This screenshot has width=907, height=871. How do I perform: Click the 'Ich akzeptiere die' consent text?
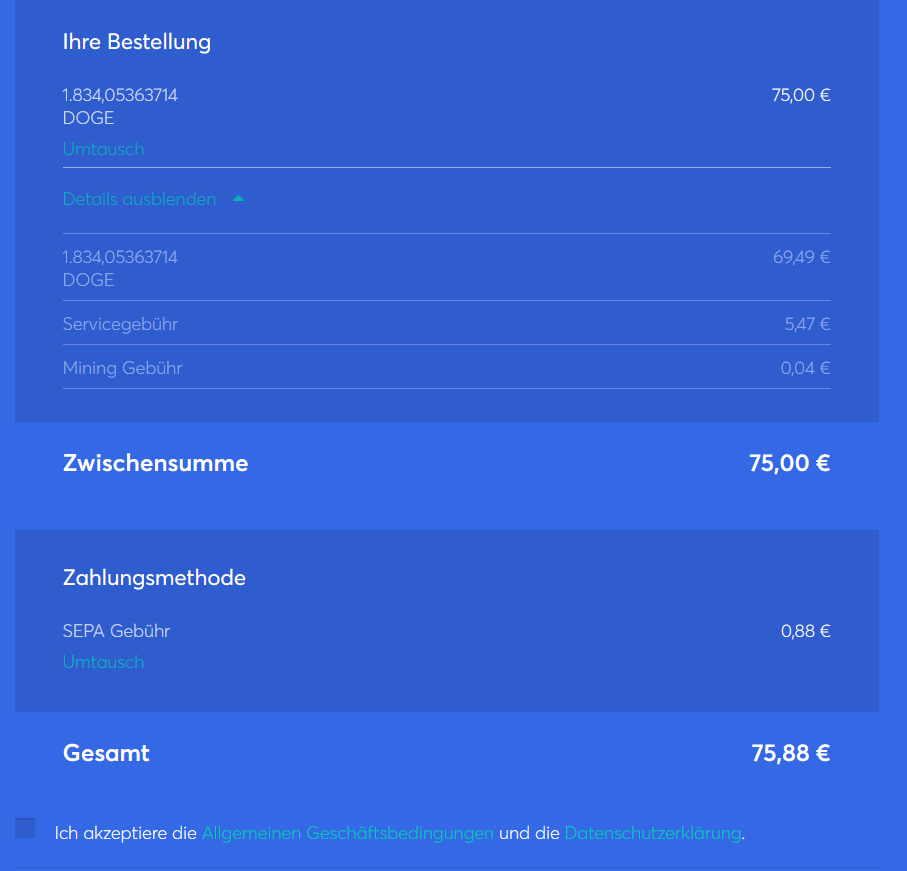[126, 833]
